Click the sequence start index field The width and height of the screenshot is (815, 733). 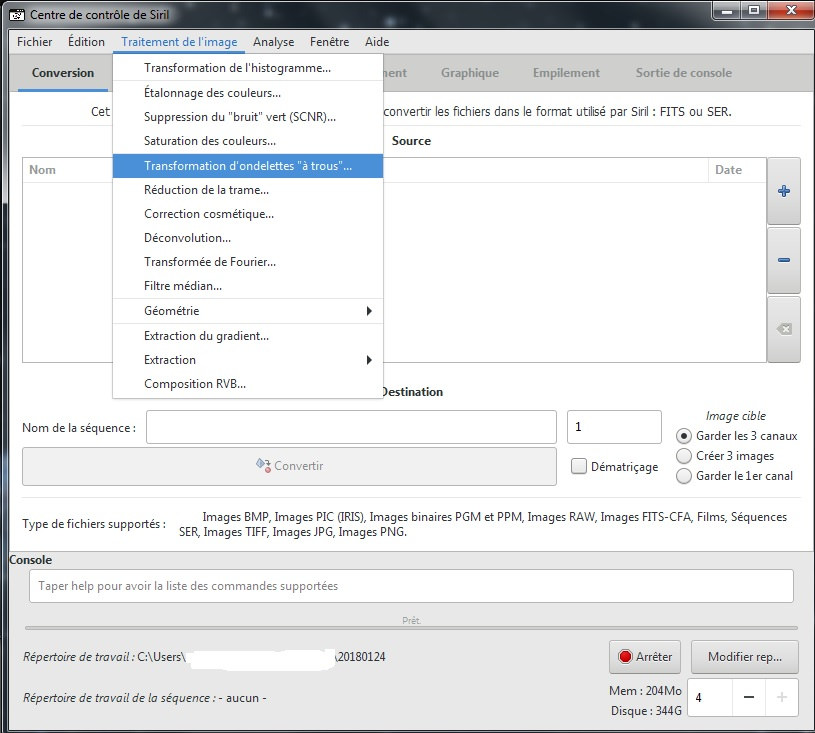pyautogui.click(x=614, y=427)
